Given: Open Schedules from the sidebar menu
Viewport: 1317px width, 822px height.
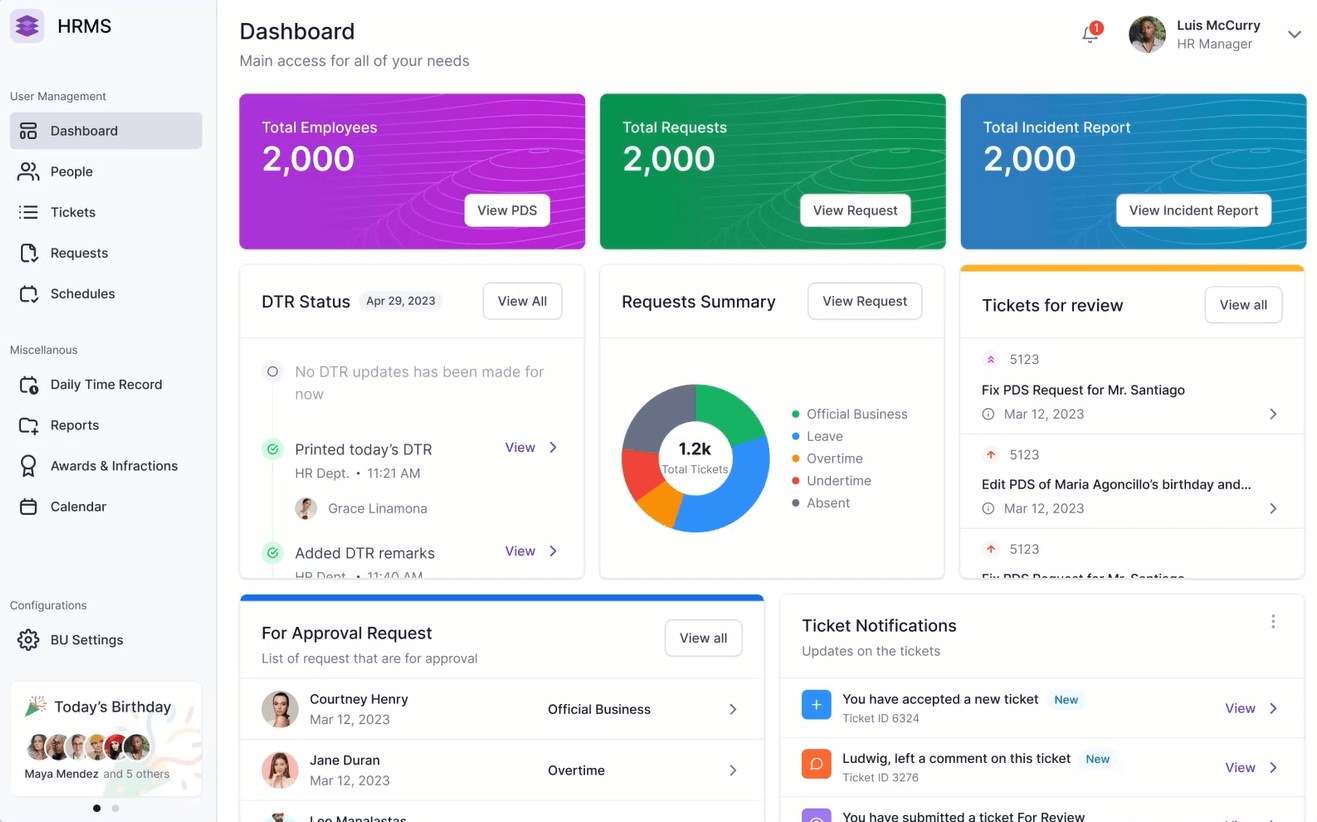Looking at the screenshot, I should click(82, 294).
